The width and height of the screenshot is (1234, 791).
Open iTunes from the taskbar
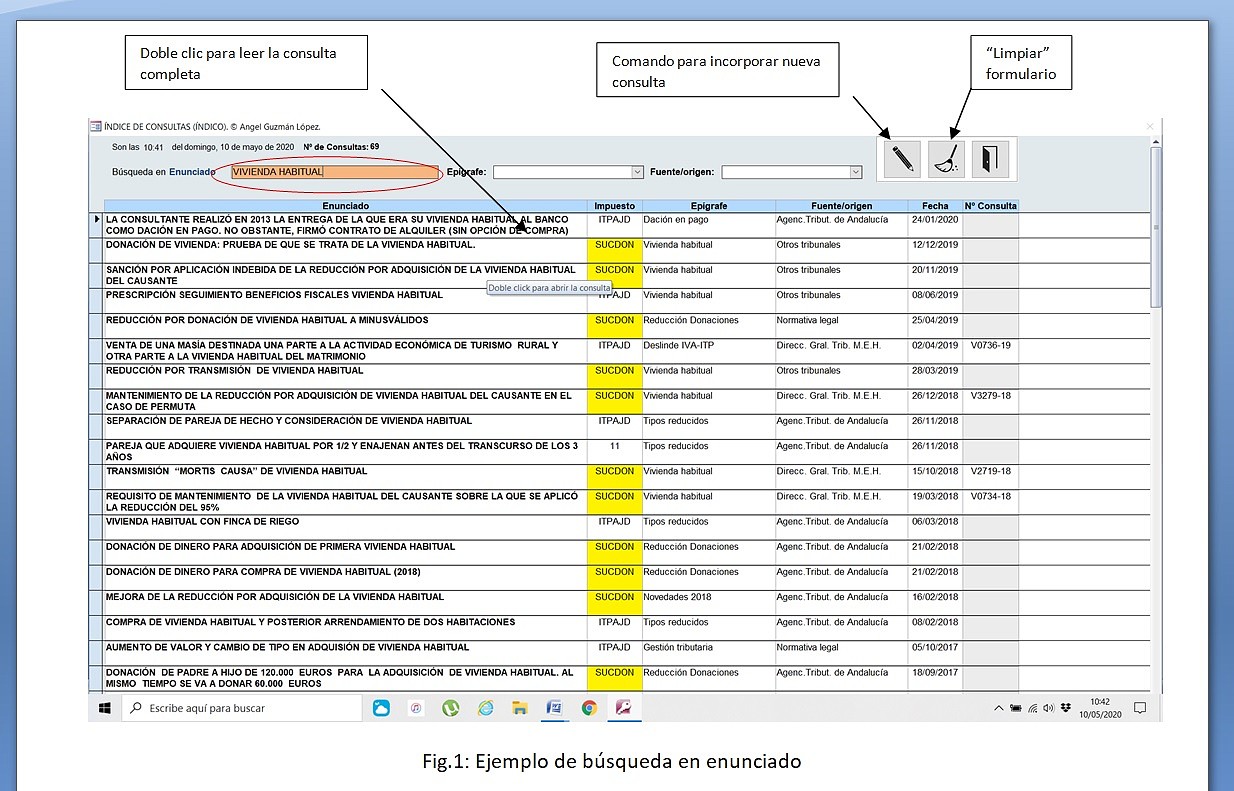coord(416,708)
